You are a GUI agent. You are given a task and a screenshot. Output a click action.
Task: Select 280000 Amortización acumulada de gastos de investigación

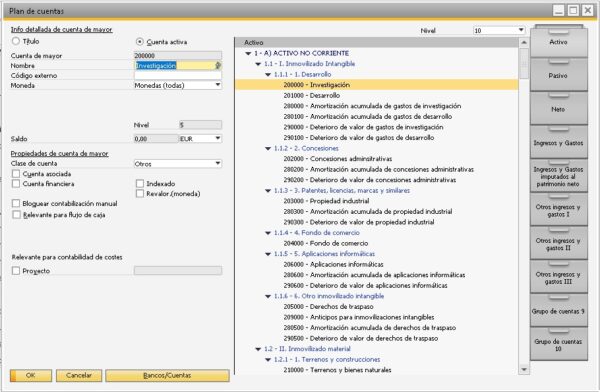pyautogui.click(x=372, y=106)
